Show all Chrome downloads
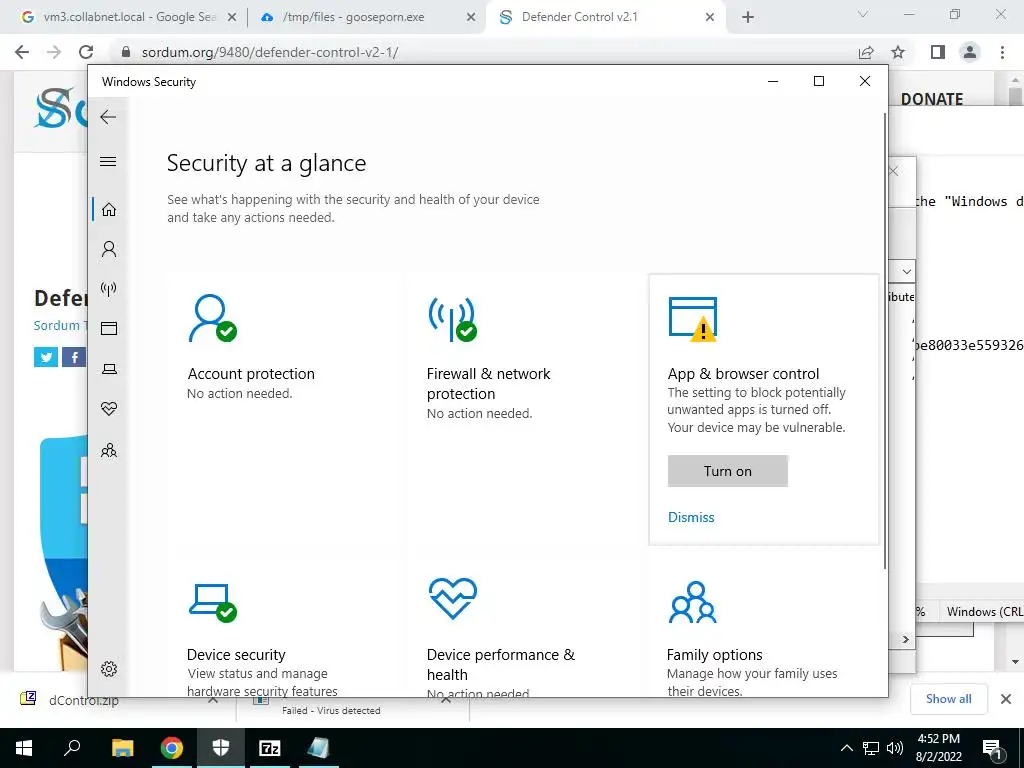Screen dimensions: 1024x768 pyautogui.click(x=948, y=699)
